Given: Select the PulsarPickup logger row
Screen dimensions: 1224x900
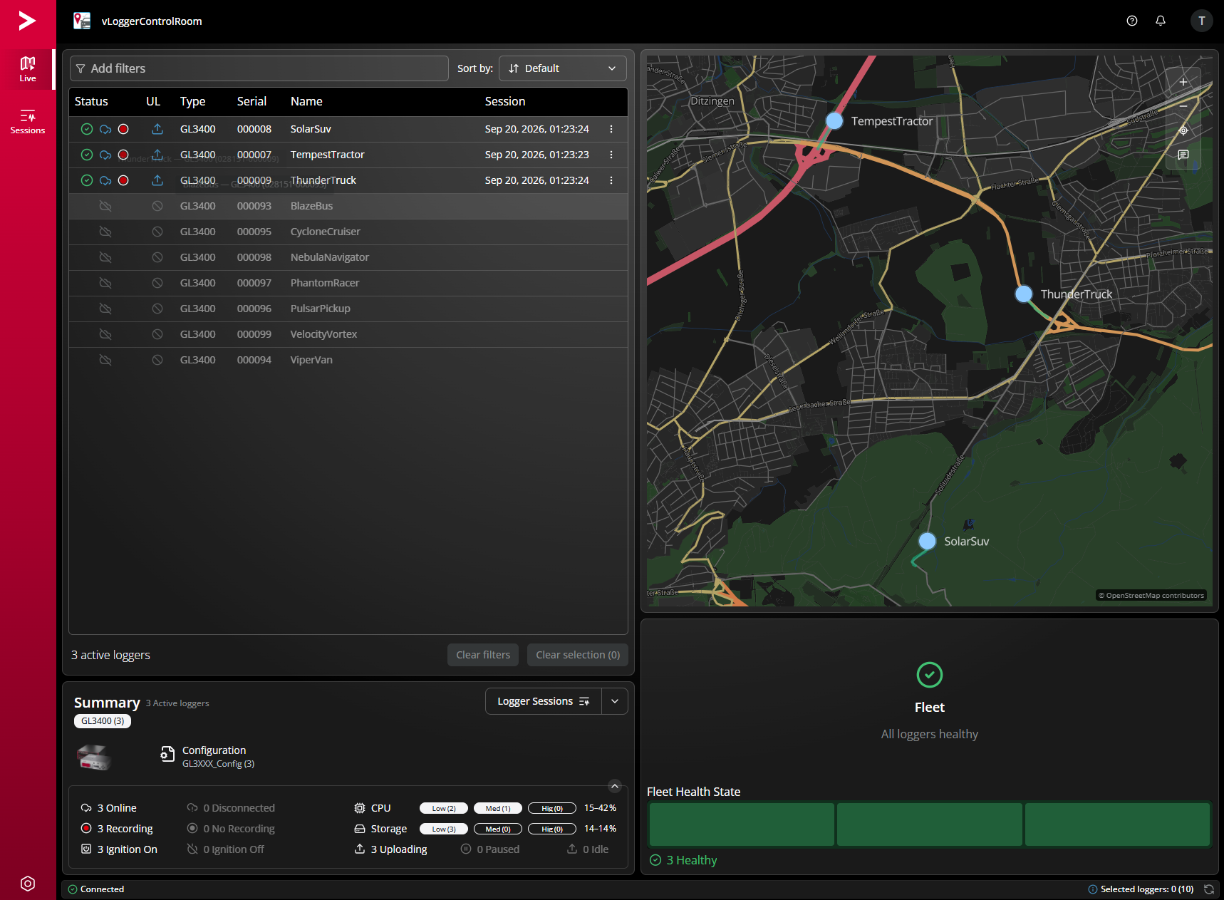Looking at the screenshot, I should 348,309.
